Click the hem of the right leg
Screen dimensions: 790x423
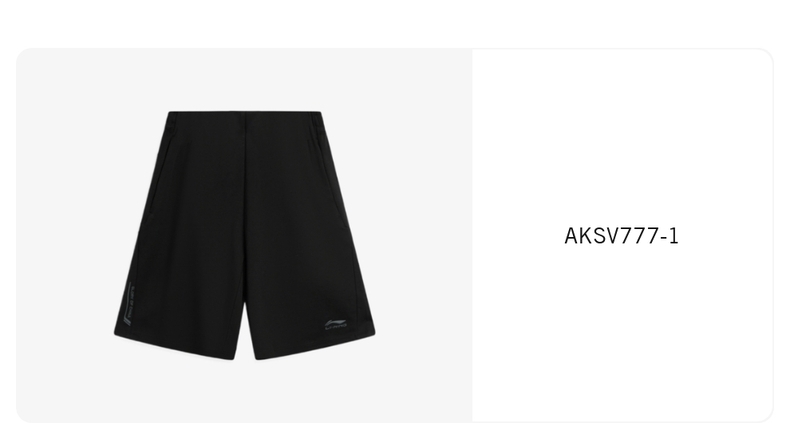click(x=315, y=348)
